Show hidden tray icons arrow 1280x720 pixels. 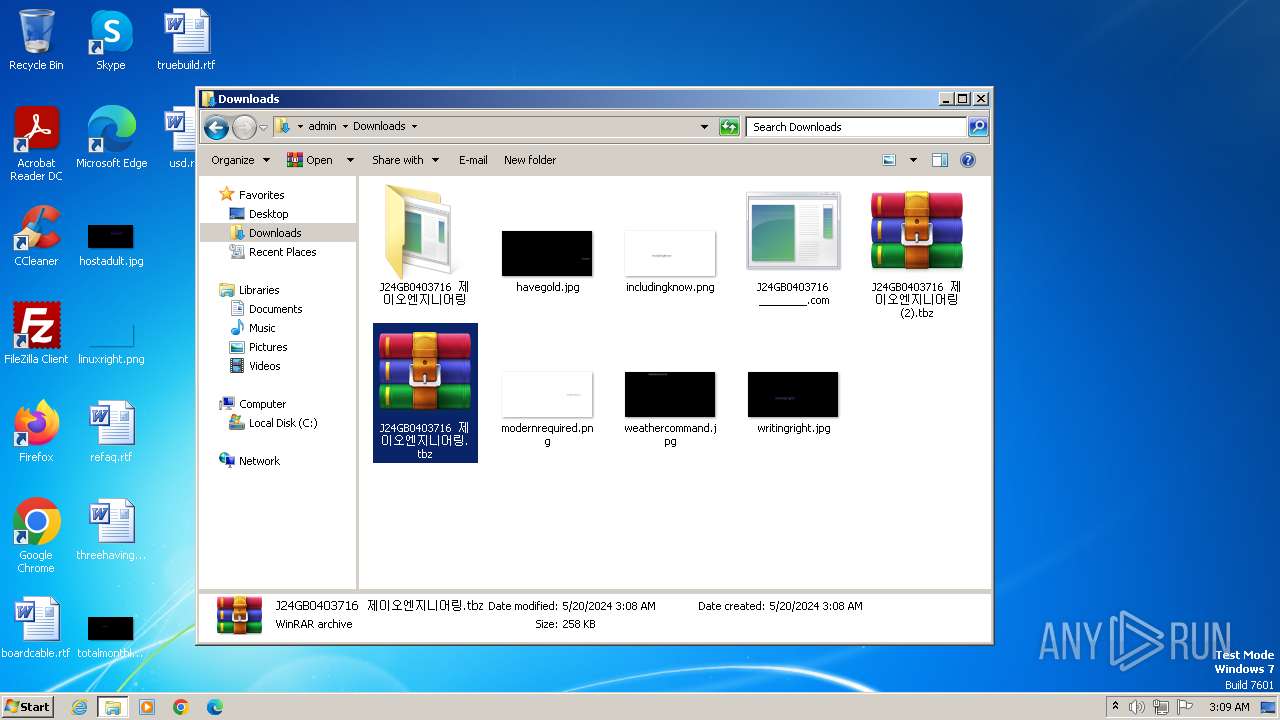click(1114, 707)
